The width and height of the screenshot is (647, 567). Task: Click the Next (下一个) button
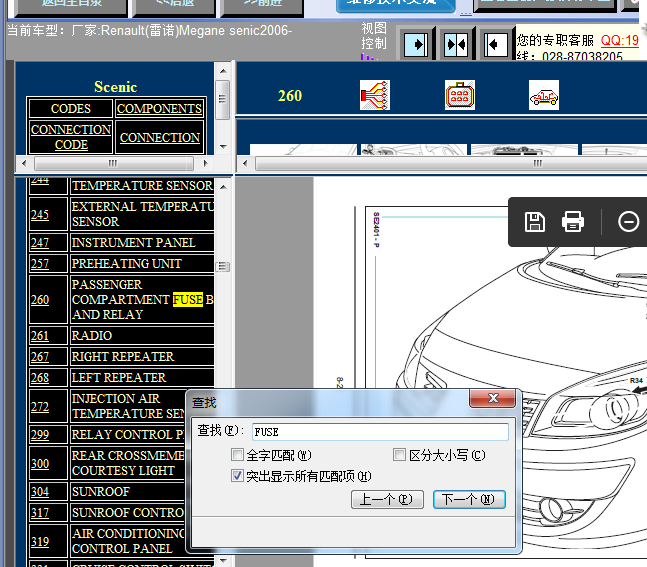click(469, 499)
